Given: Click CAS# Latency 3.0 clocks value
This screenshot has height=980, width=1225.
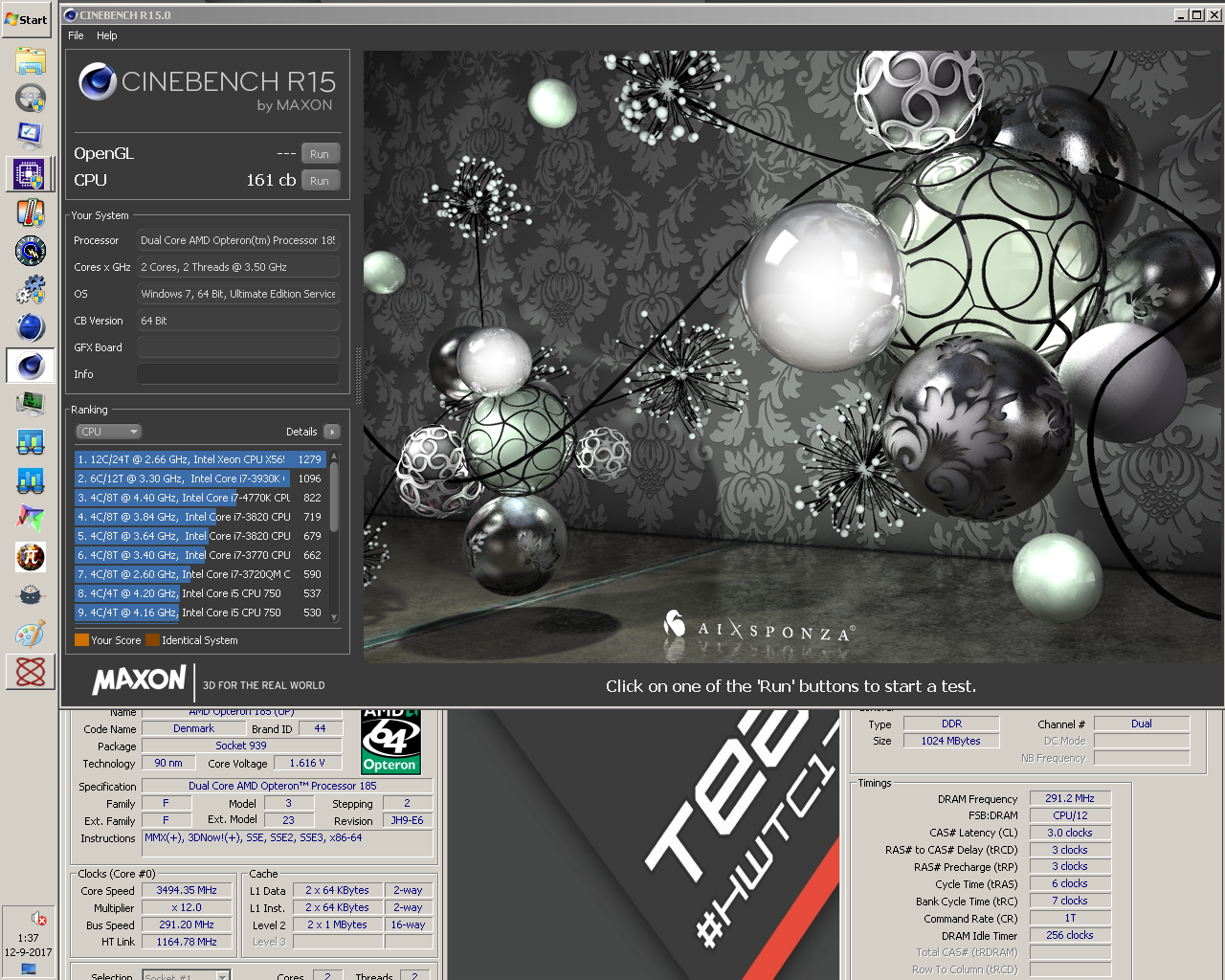Looking at the screenshot, I should 1070,833.
